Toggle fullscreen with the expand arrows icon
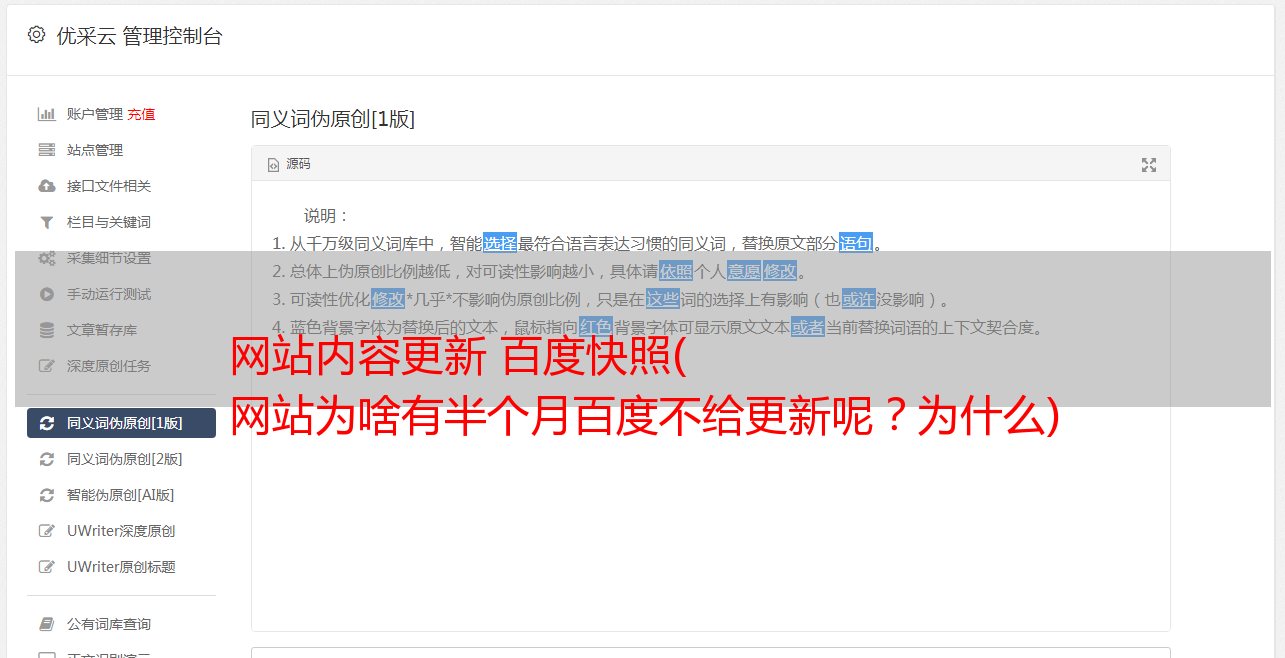Screen dimensions: 1285x658 (1149, 165)
